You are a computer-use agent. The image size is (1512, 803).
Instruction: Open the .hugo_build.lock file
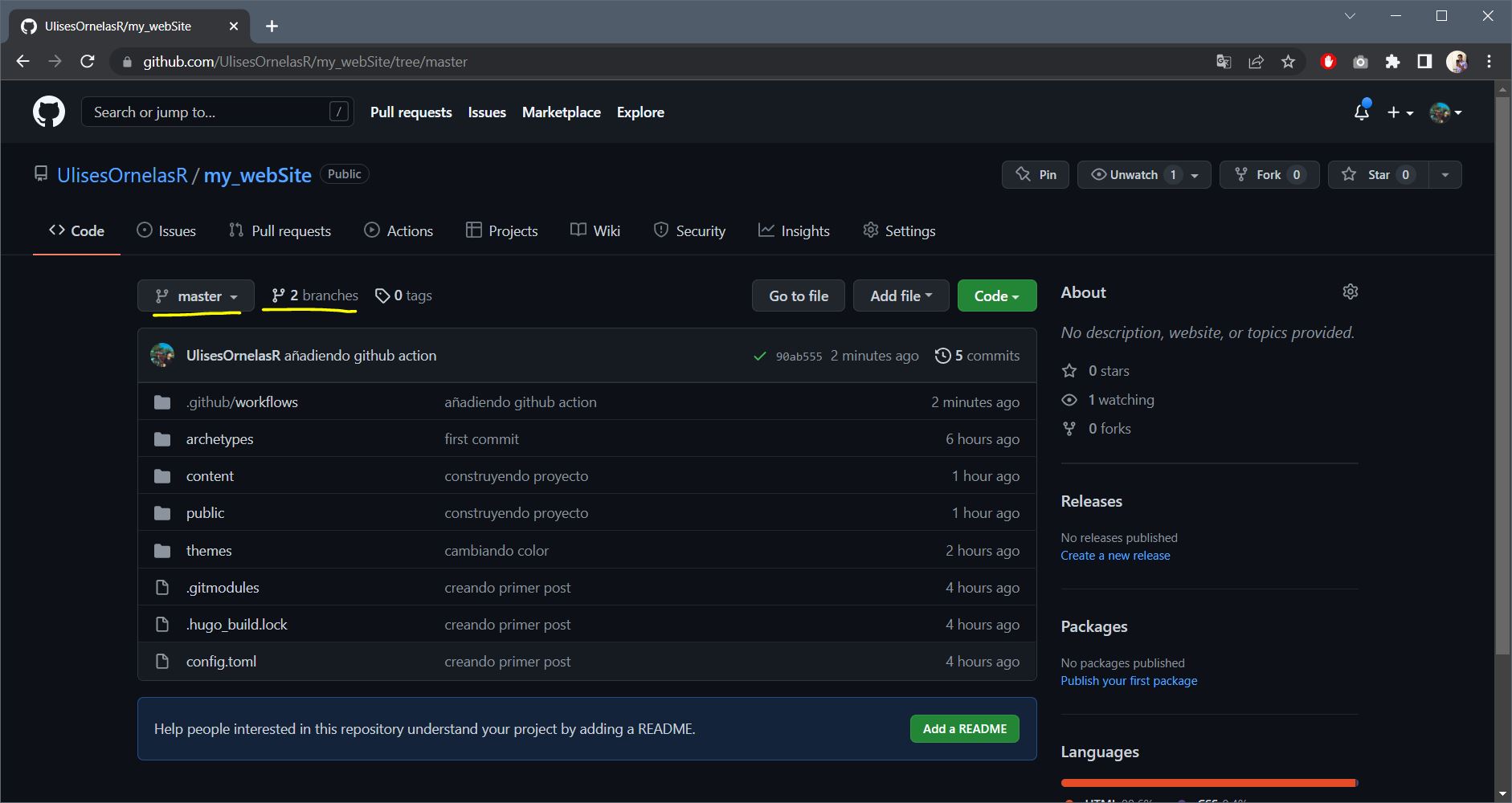click(236, 625)
